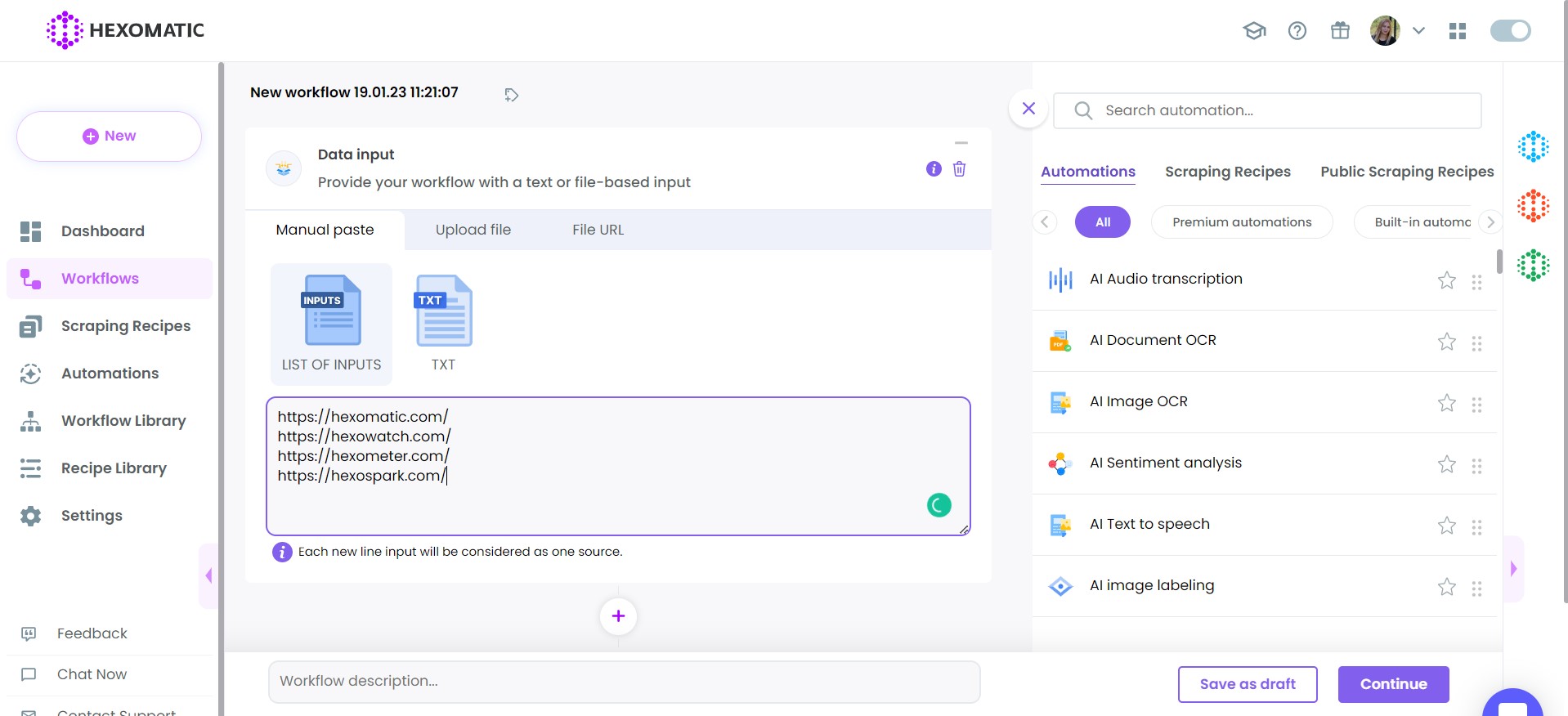The height and width of the screenshot is (716, 1568).
Task: Toggle the theme switch in header
Action: tap(1510, 31)
